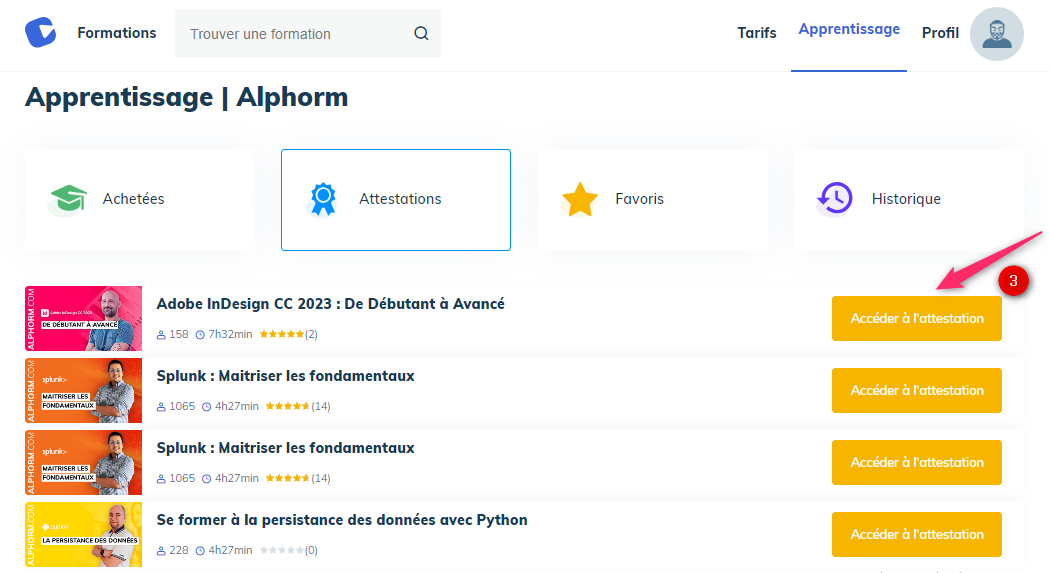Screen dimensions: 1049x573
Task: Click the blue attestation ribbon icon
Action: coord(323,199)
